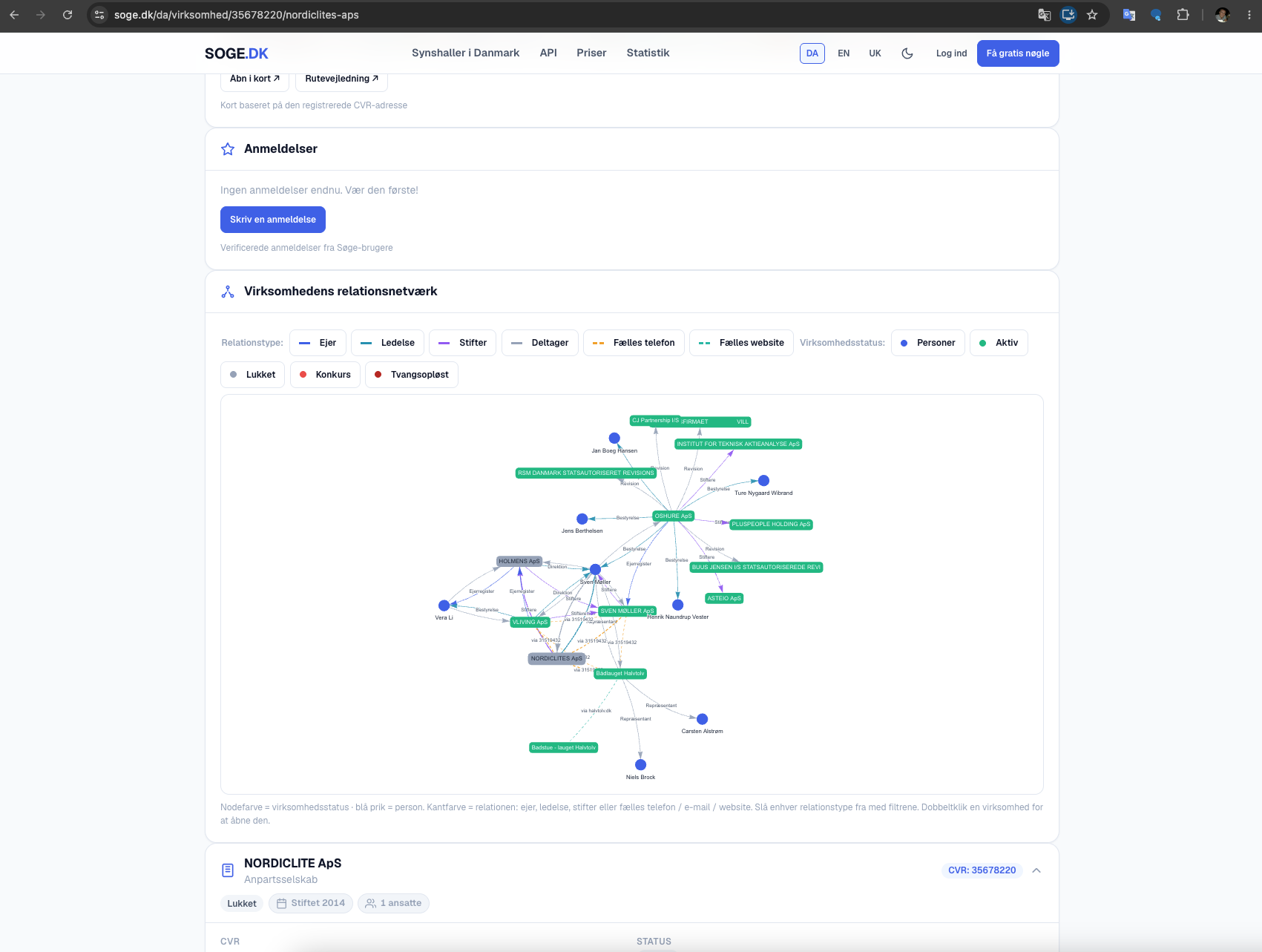Toggle the Aktiv status filter
Viewport: 1262px width, 952px height.
point(999,343)
